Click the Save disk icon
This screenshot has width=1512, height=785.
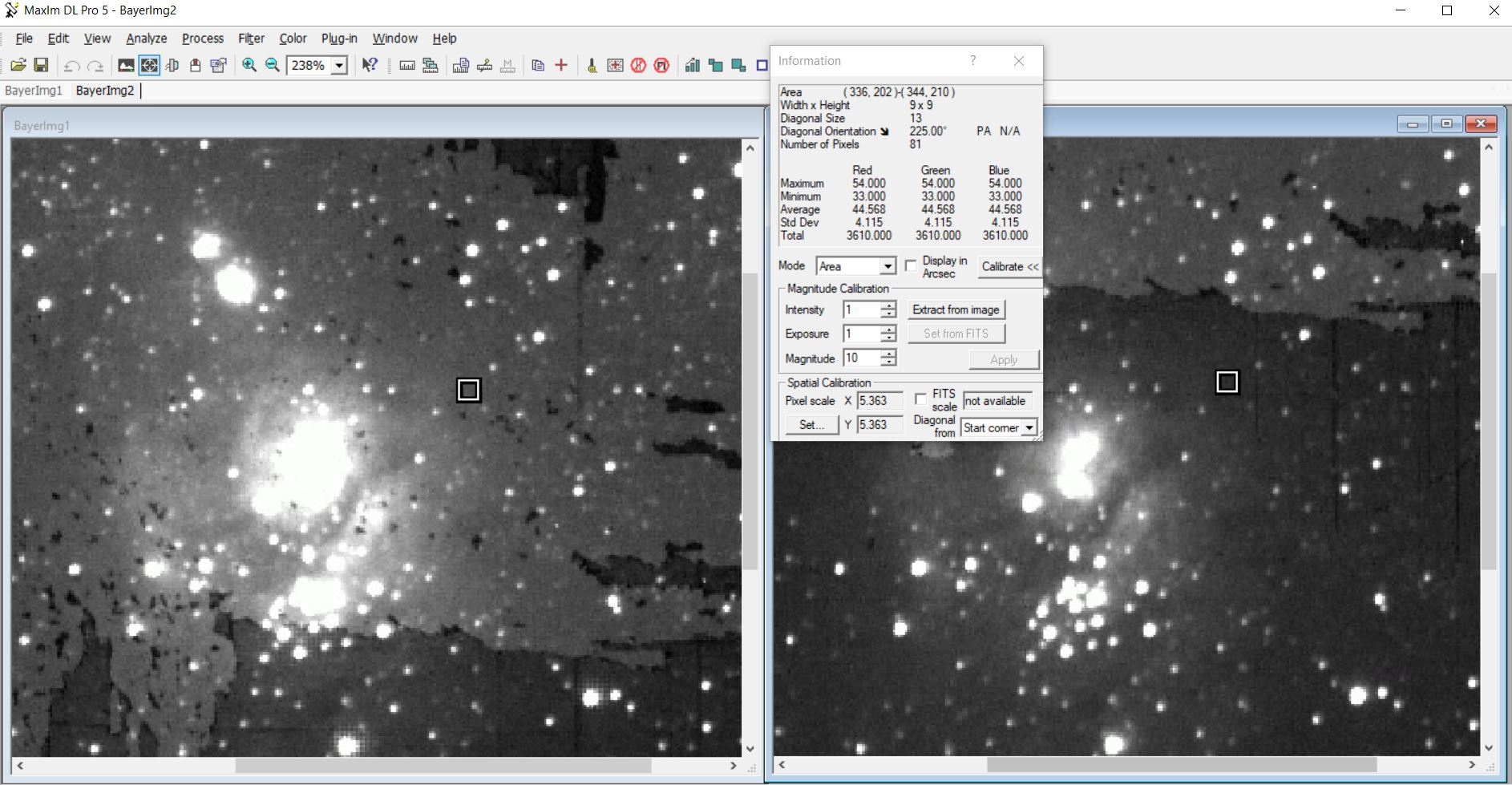[41, 66]
